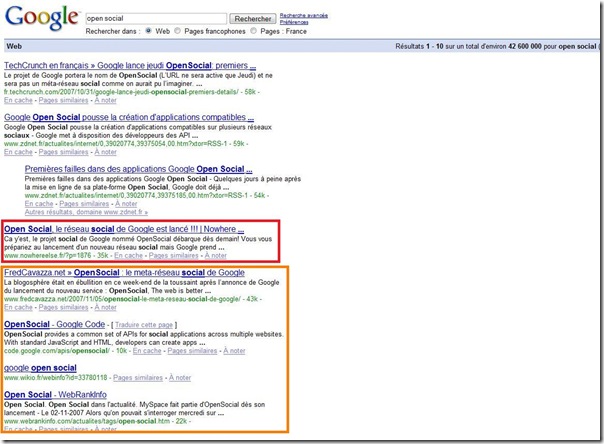
Task: Select the Pages : France radio button
Action: [253, 31]
